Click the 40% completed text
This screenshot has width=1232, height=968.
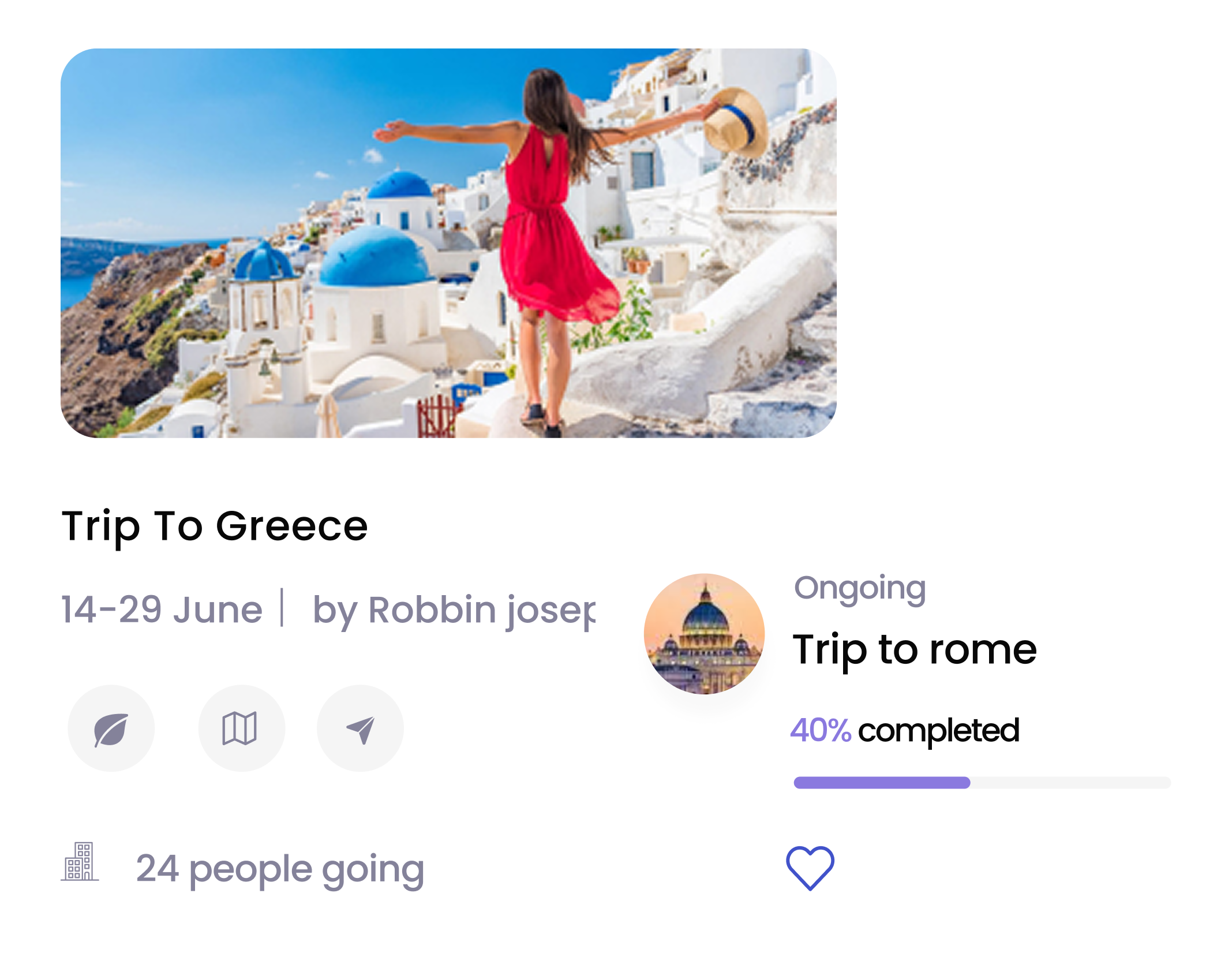tap(904, 731)
